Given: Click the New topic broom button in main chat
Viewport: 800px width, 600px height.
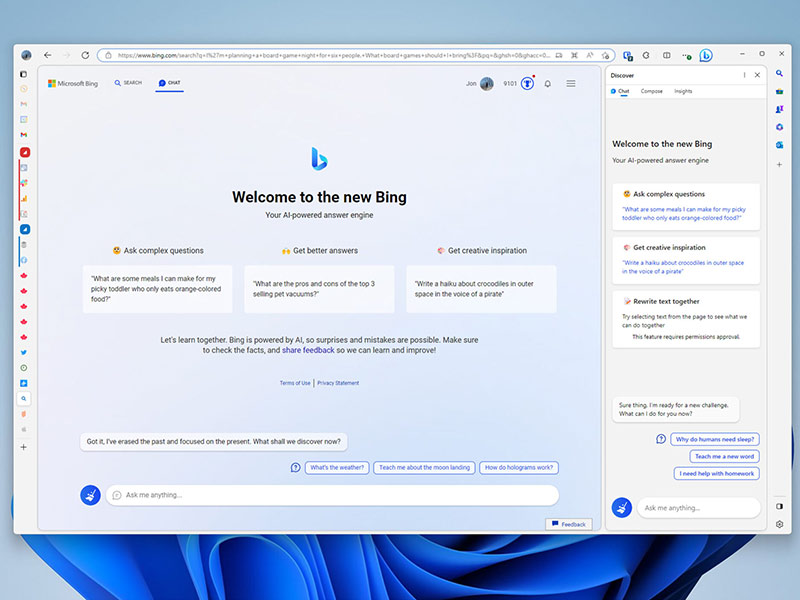Looking at the screenshot, I should point(90,495).
